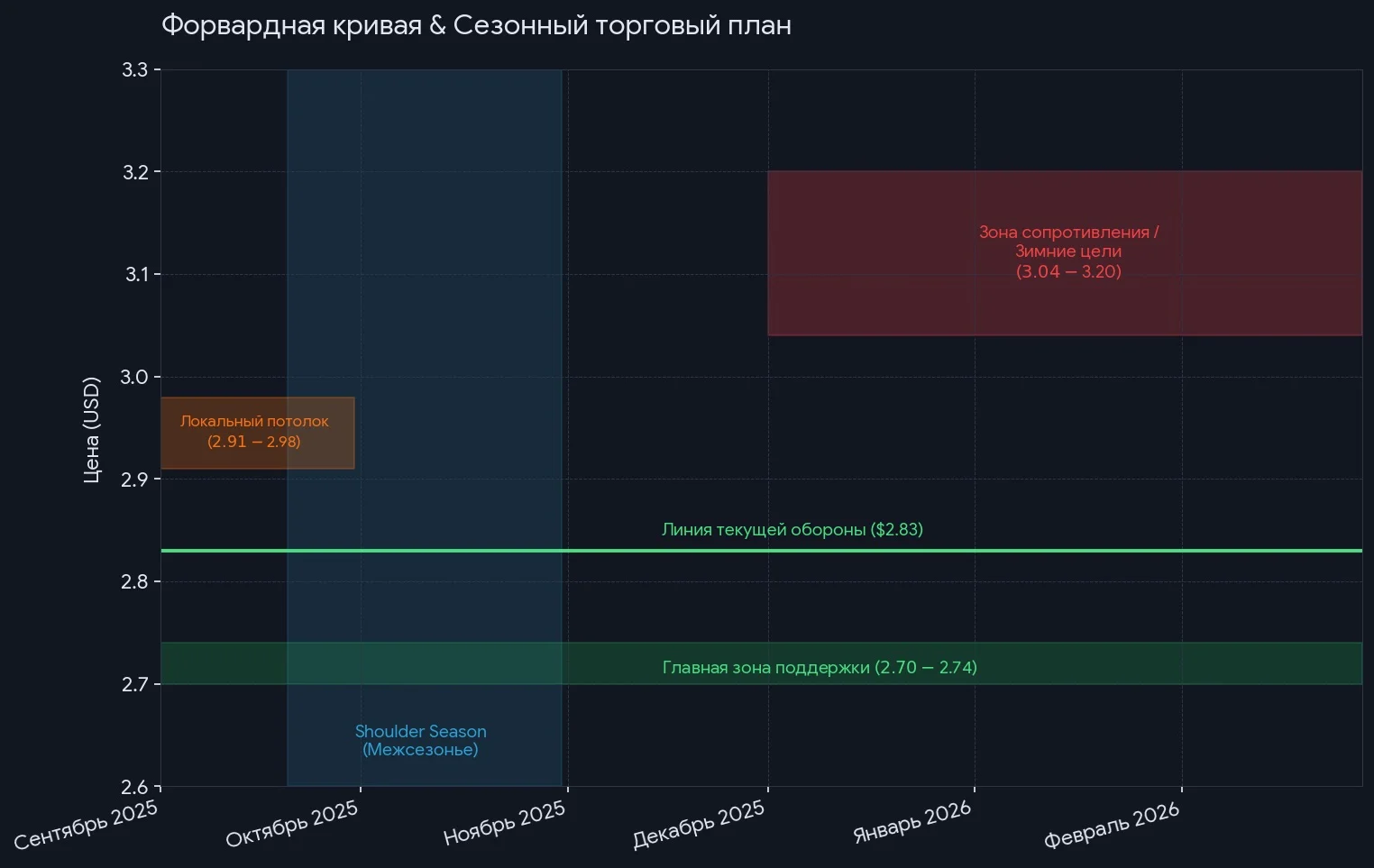Click the y-axis tick value 3.1
This screenshot has height=868, width=1374.
tap(137, 275)
